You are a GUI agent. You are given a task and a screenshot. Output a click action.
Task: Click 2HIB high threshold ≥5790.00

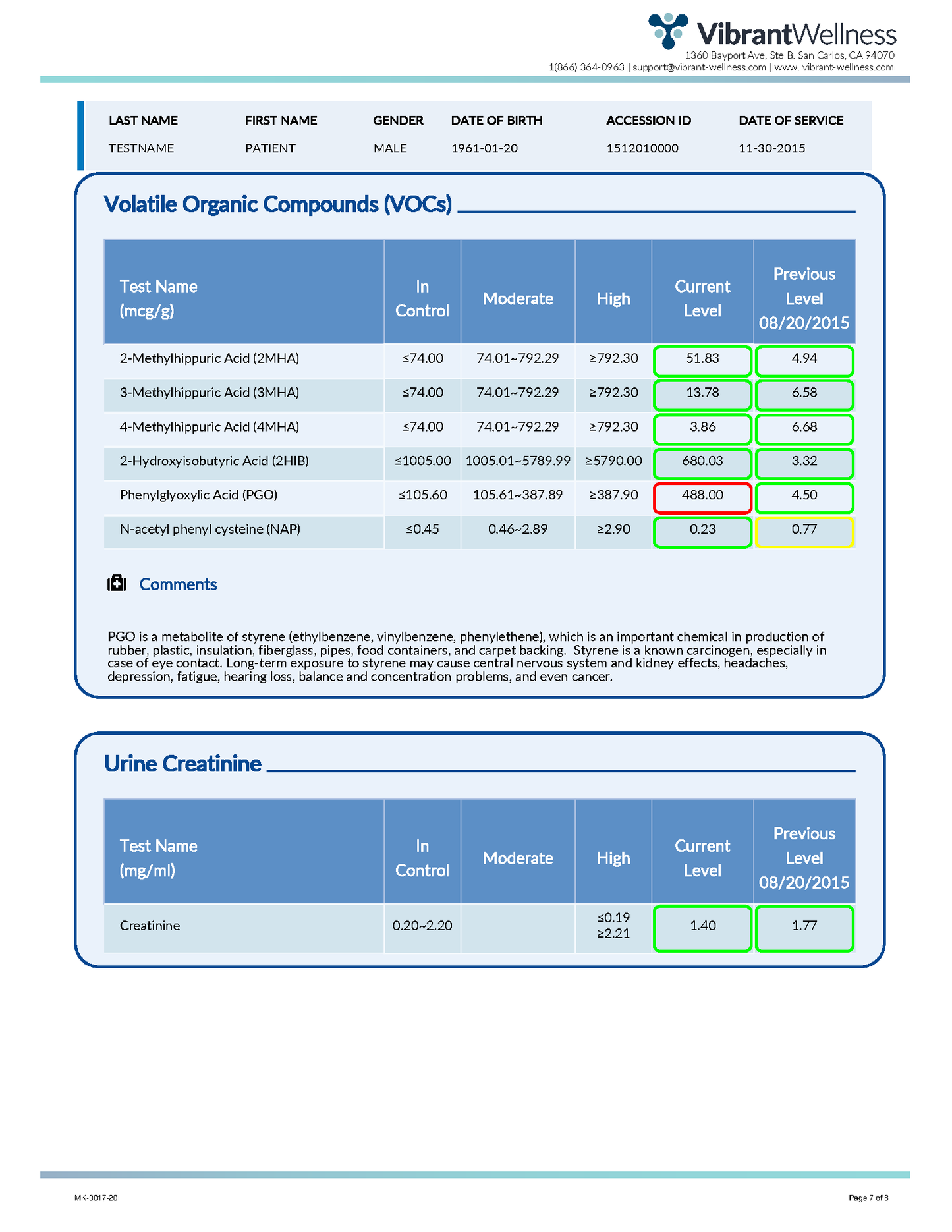(613, 461)
